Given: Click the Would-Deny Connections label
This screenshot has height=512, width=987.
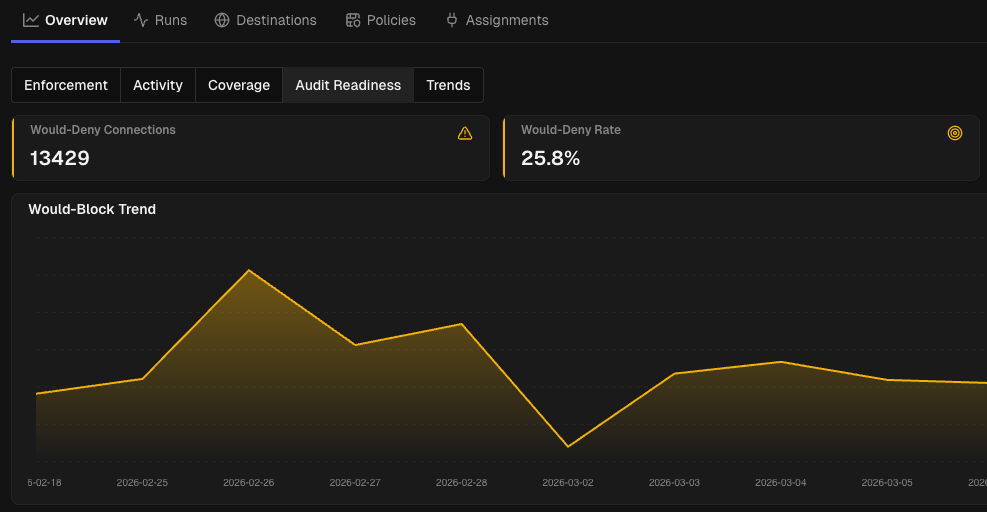Looking at the screenshot, I should tap(103, 130).
